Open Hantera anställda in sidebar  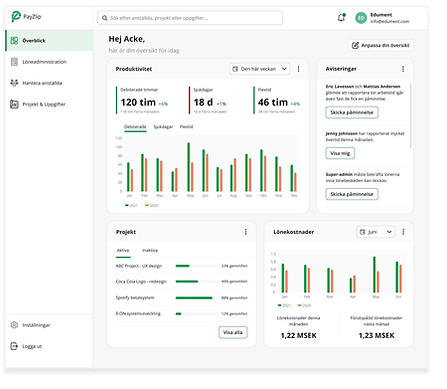pyautogui.click(x=49, y=83)
